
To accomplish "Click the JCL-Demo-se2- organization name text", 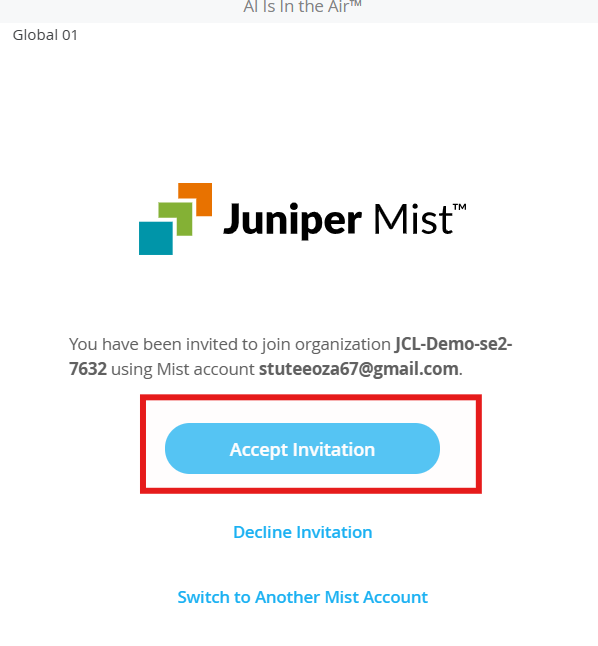I will [453, 344].
